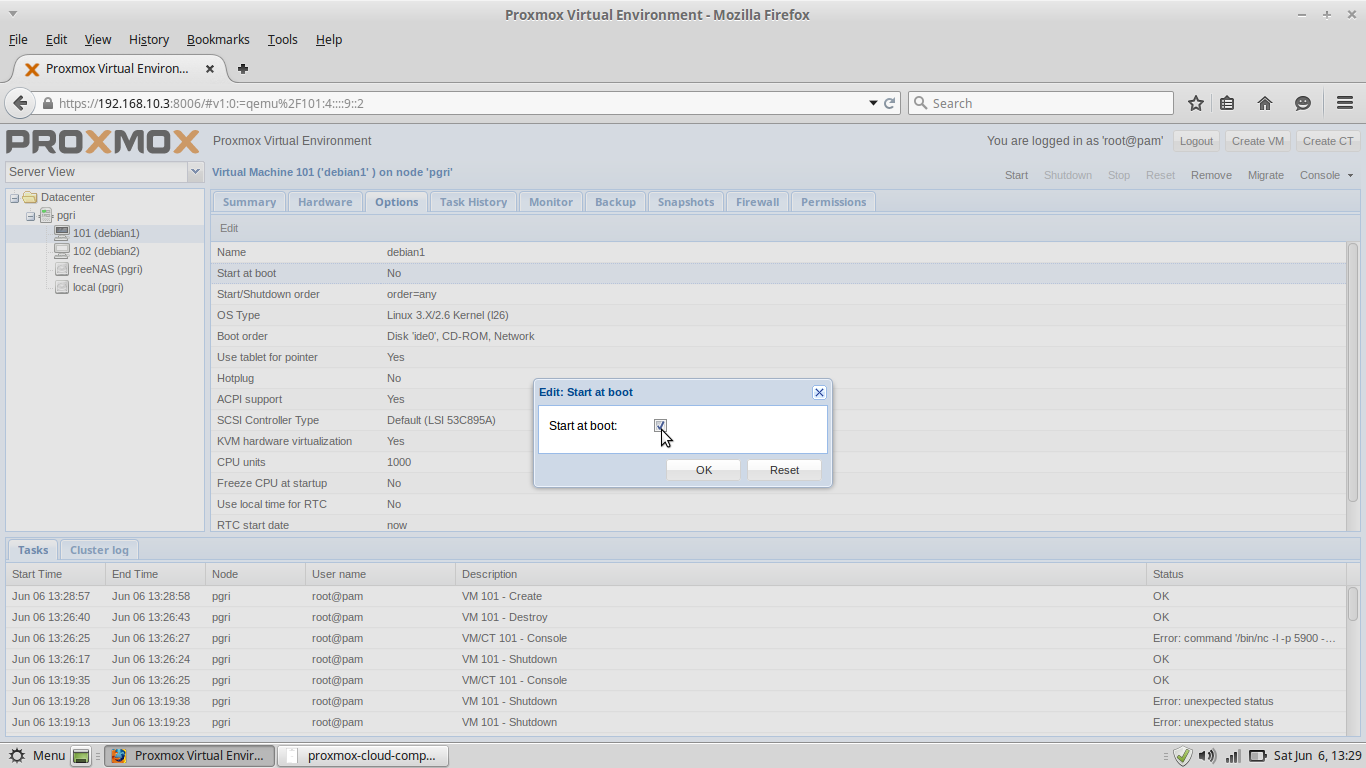Click the show desktop icon on taskbar
The height and width of the screenshot is (768, 1366).
click(x=82, y=755)
